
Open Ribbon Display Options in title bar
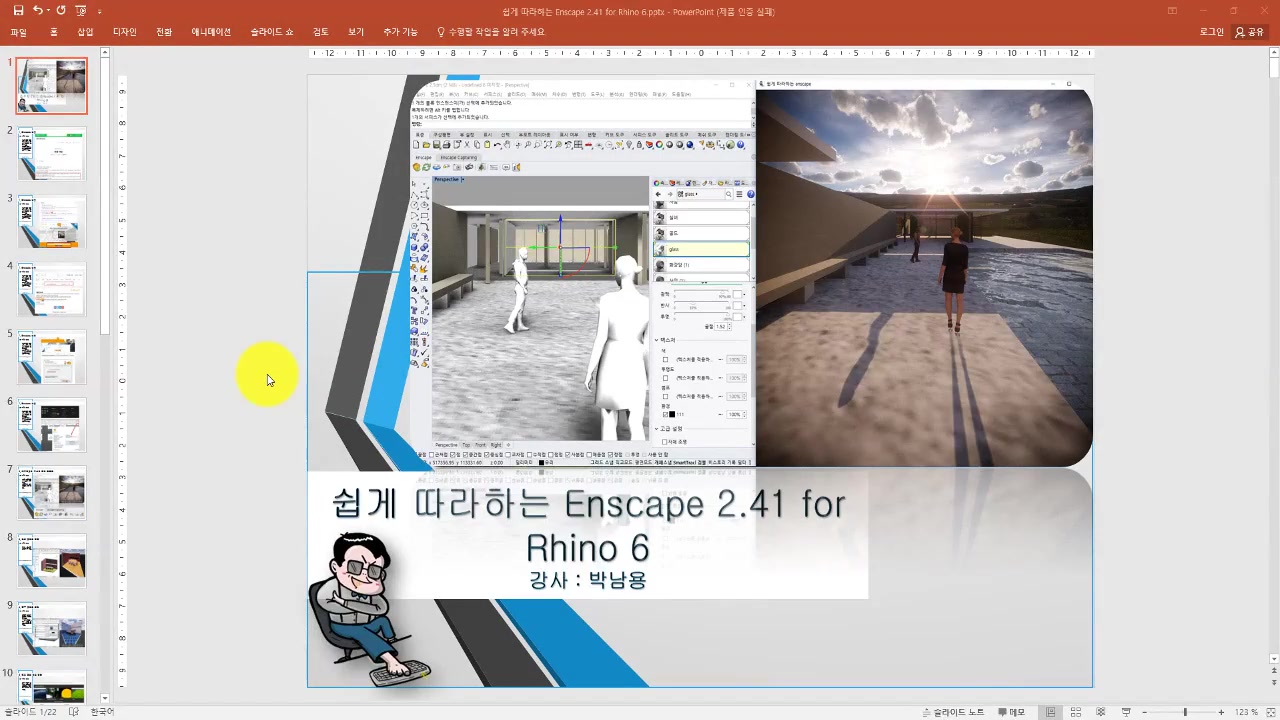point(1172,11)
